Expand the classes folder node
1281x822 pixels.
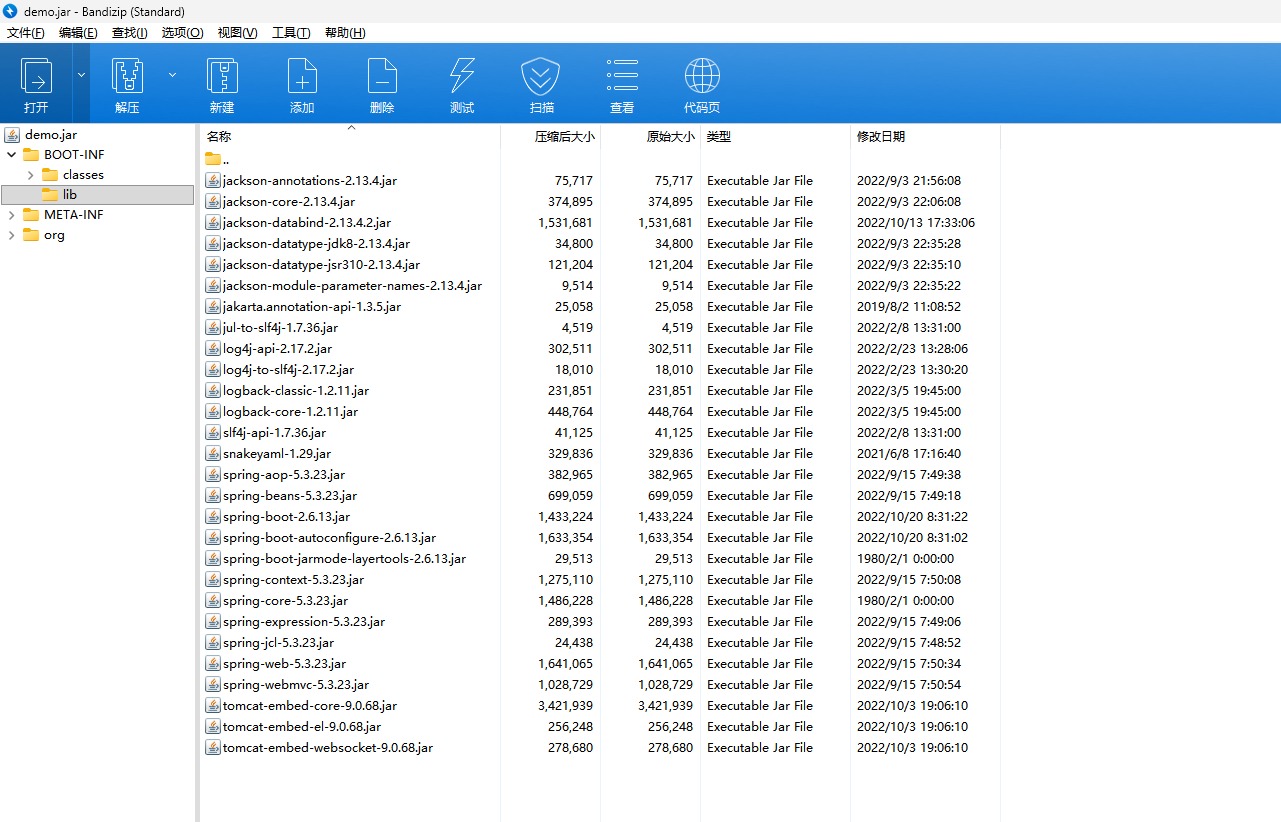(x=31, y=175)
